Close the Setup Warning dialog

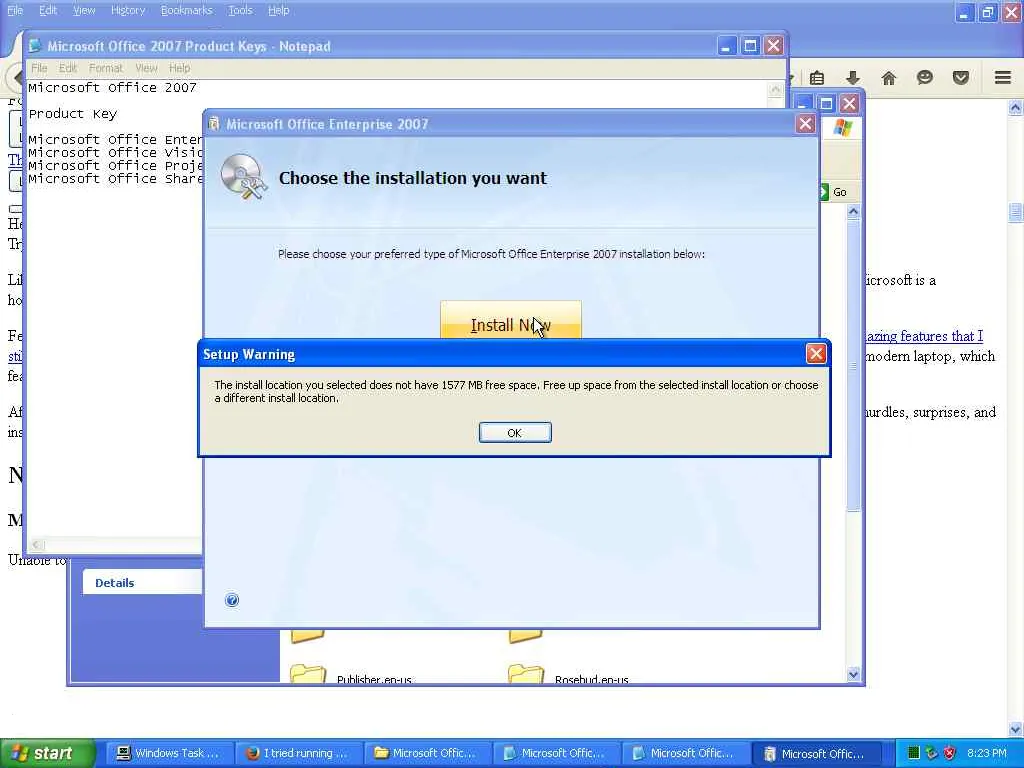(816, 354)
